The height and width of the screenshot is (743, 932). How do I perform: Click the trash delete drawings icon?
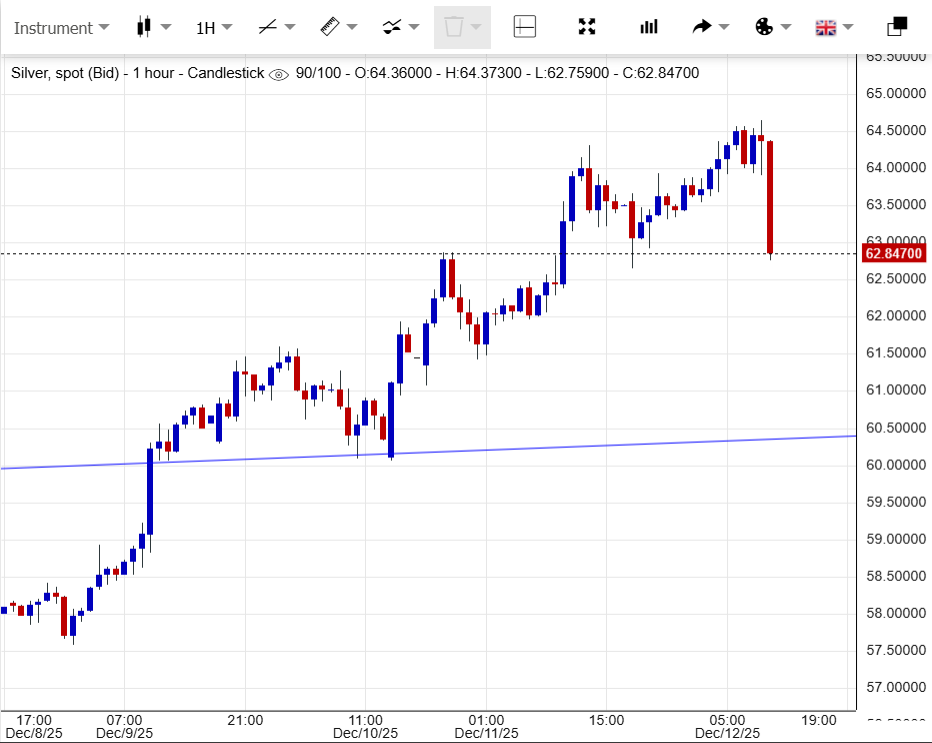(453, 27)
